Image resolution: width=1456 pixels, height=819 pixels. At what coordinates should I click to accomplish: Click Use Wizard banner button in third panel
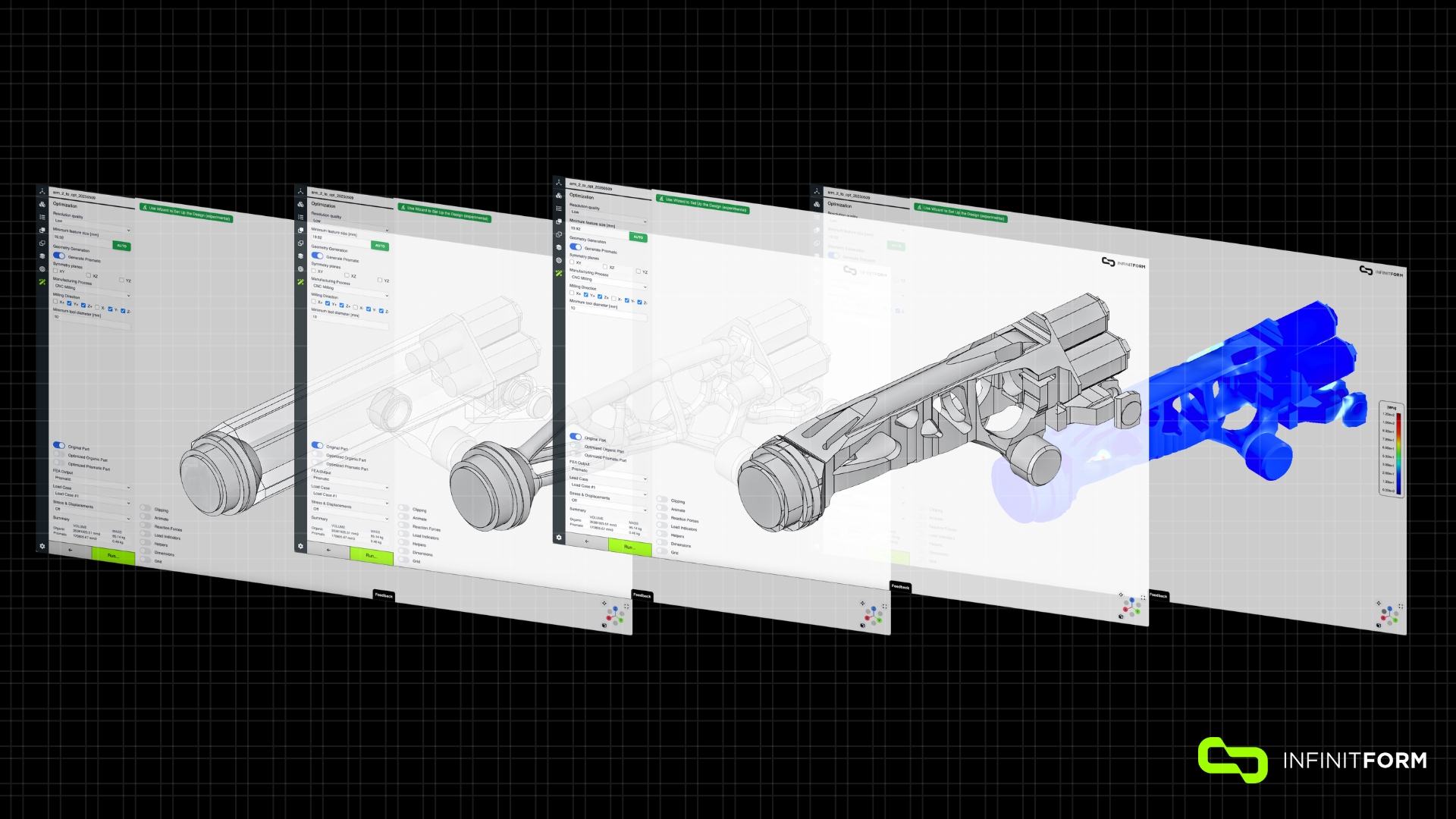[702, 204]
